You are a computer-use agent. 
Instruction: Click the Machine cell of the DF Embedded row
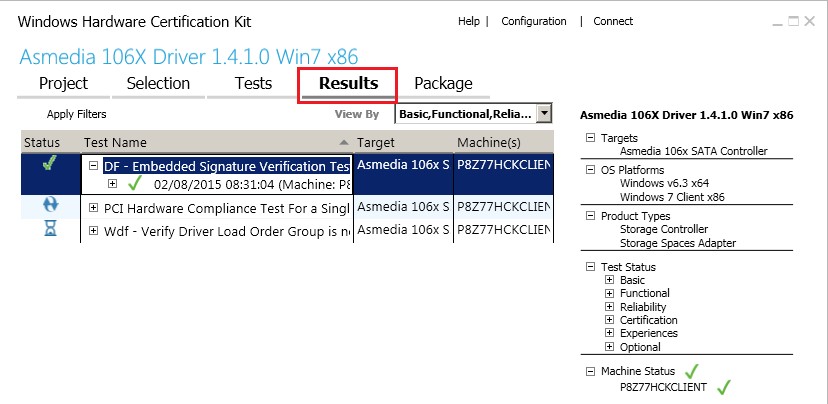[x=504, y=175]
